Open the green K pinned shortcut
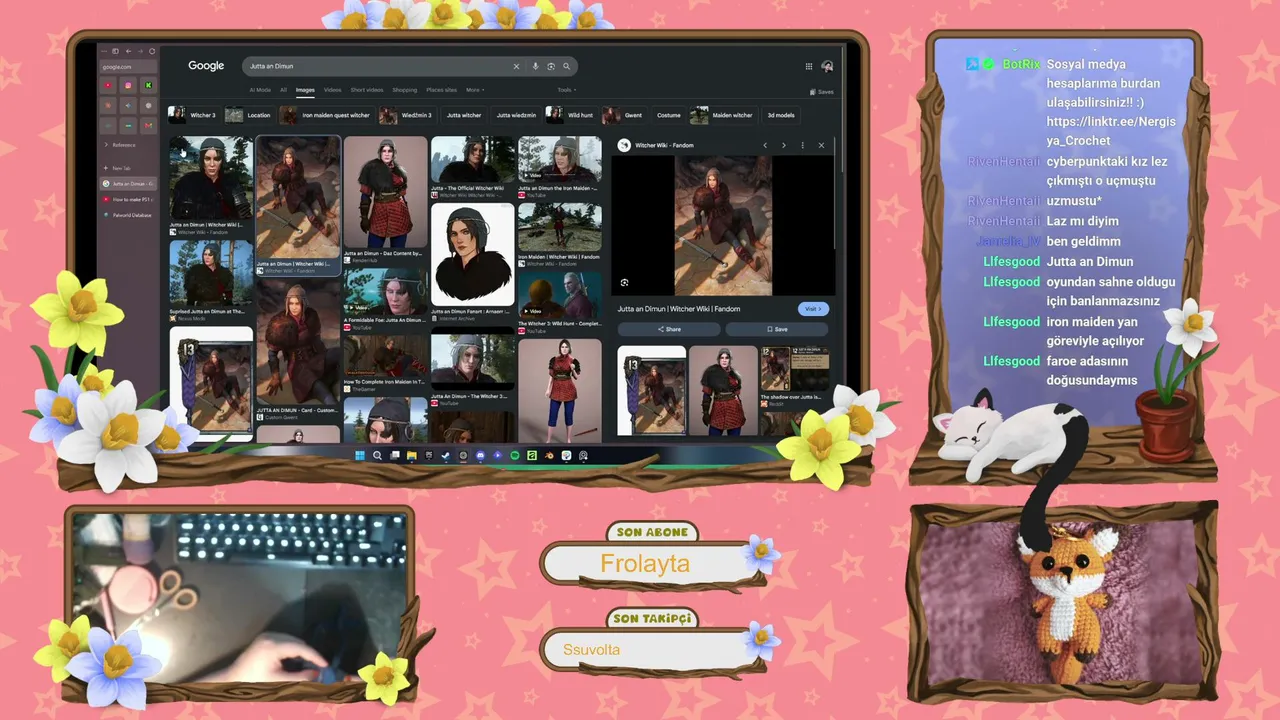Viewport: 1280px width, 720px height. pos(148,85)
